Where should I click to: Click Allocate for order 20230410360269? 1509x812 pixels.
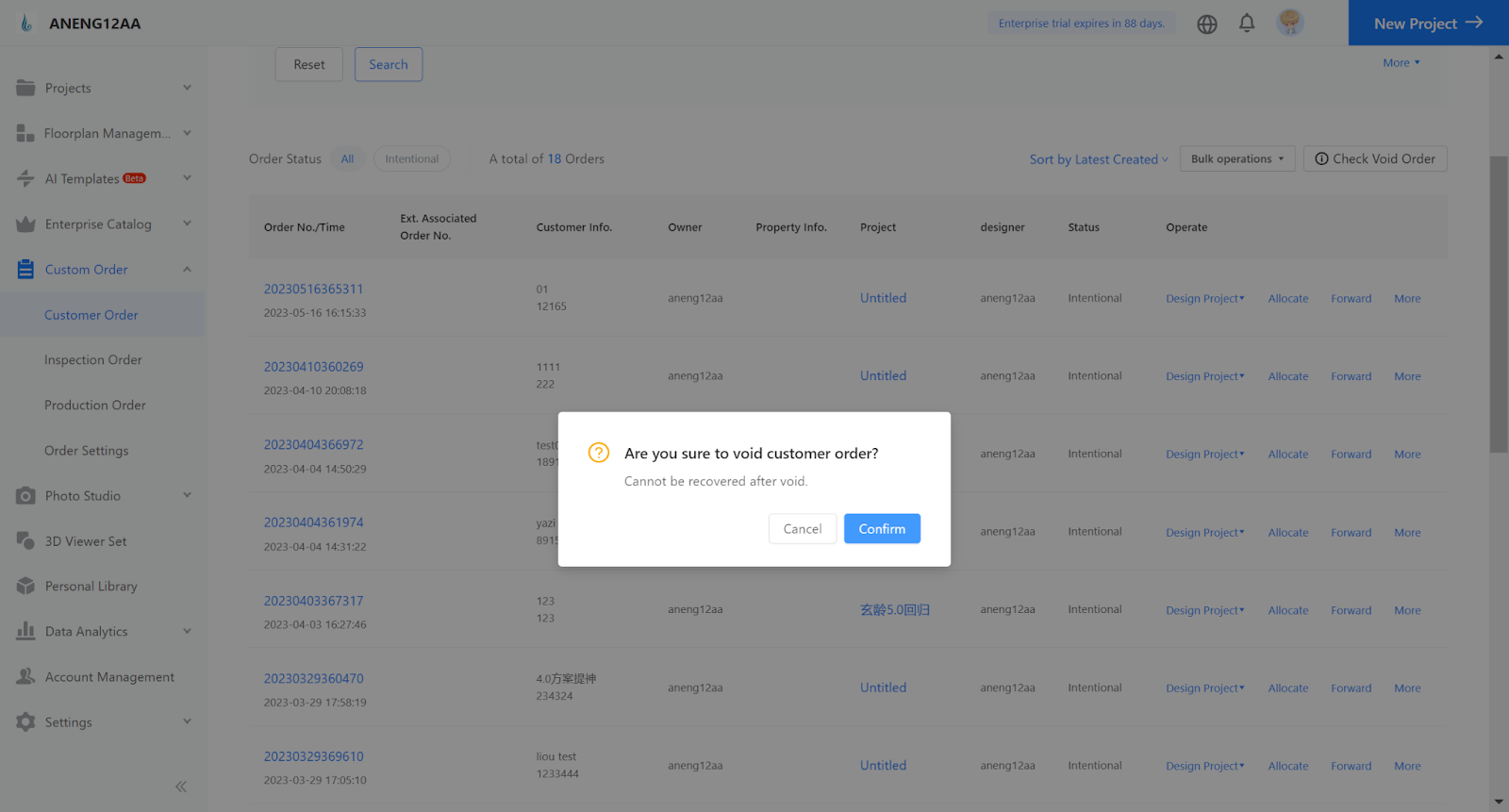click(x=1288, y=376)
